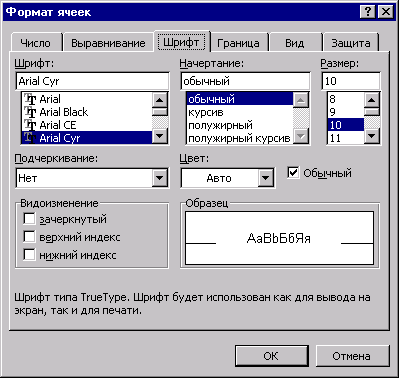Click the Размер size input field

click(x=351, y=81)
